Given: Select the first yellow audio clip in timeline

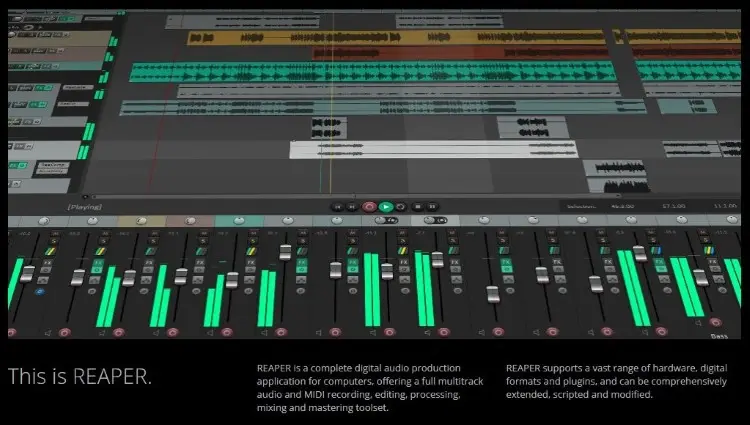Looking at the screenshot, I should pyautogui.click(x=396, y=37).
